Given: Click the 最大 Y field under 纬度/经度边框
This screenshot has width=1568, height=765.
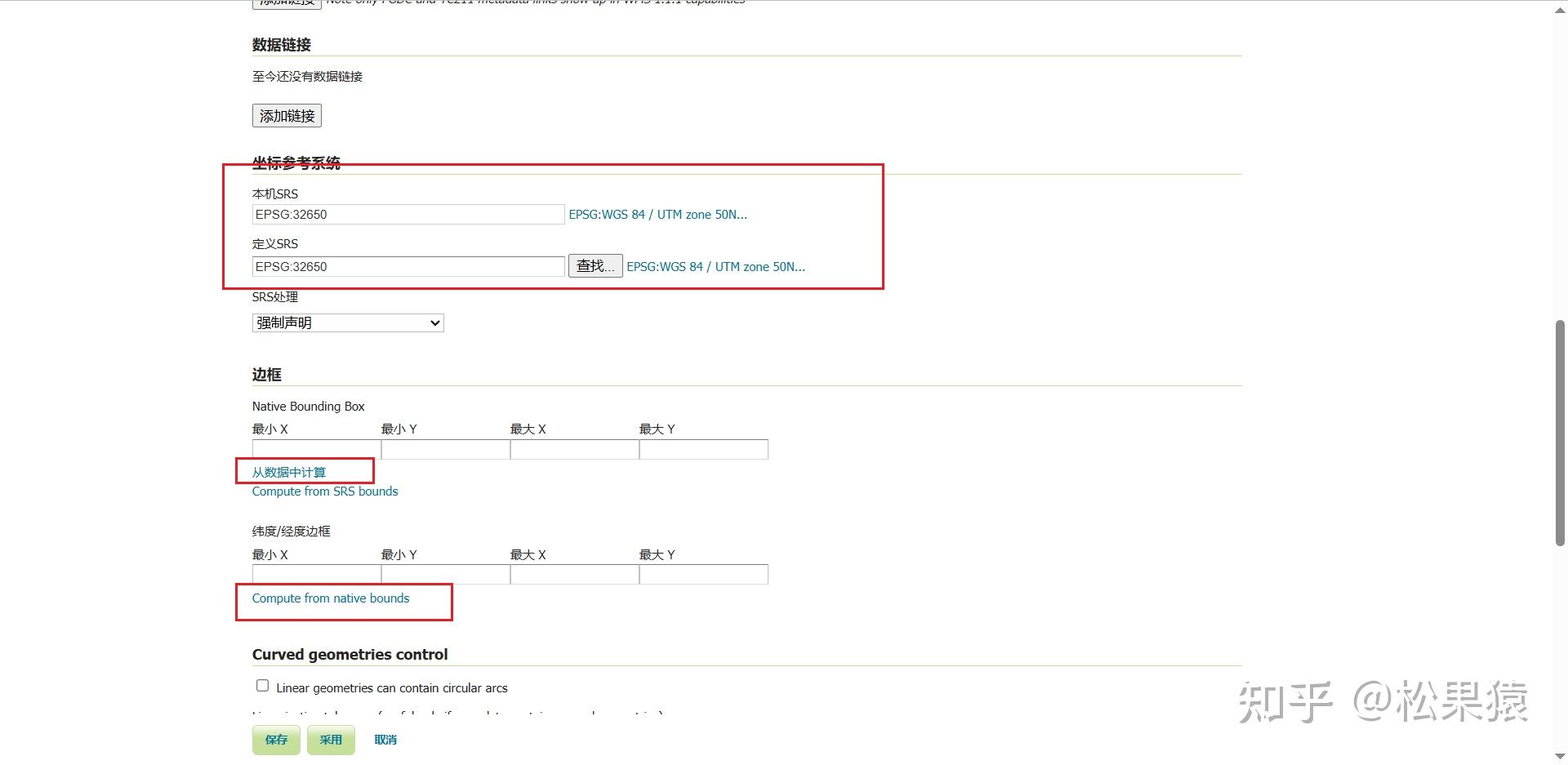Looking at the screenshot, I should pyautogui.click(x=702, y=574).
